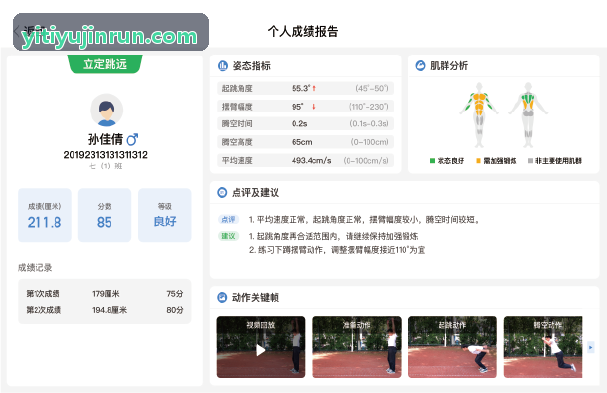The width and height of the screenshot is (607, 393).
Task: Click the 肌群分析 section icon
Action: tap(420, 65)
